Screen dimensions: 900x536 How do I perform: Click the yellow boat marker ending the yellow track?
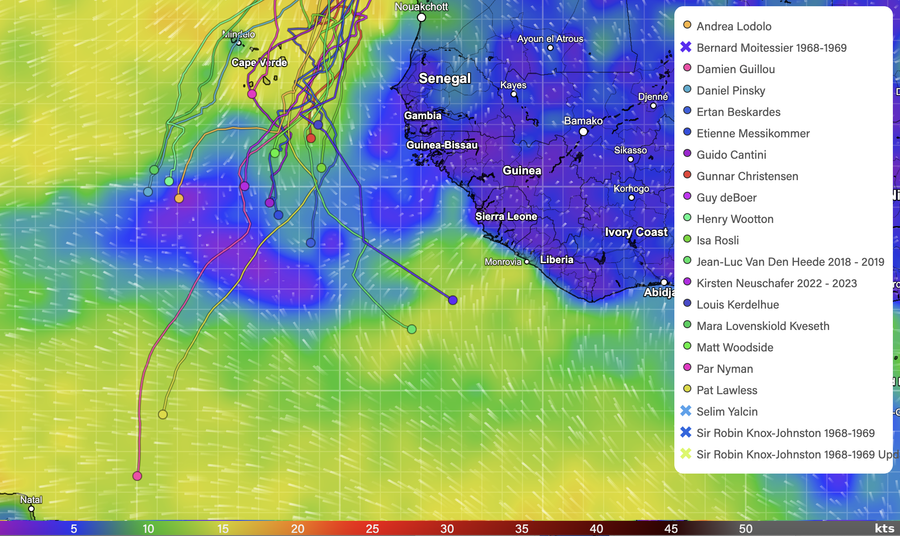click(162, 414)
